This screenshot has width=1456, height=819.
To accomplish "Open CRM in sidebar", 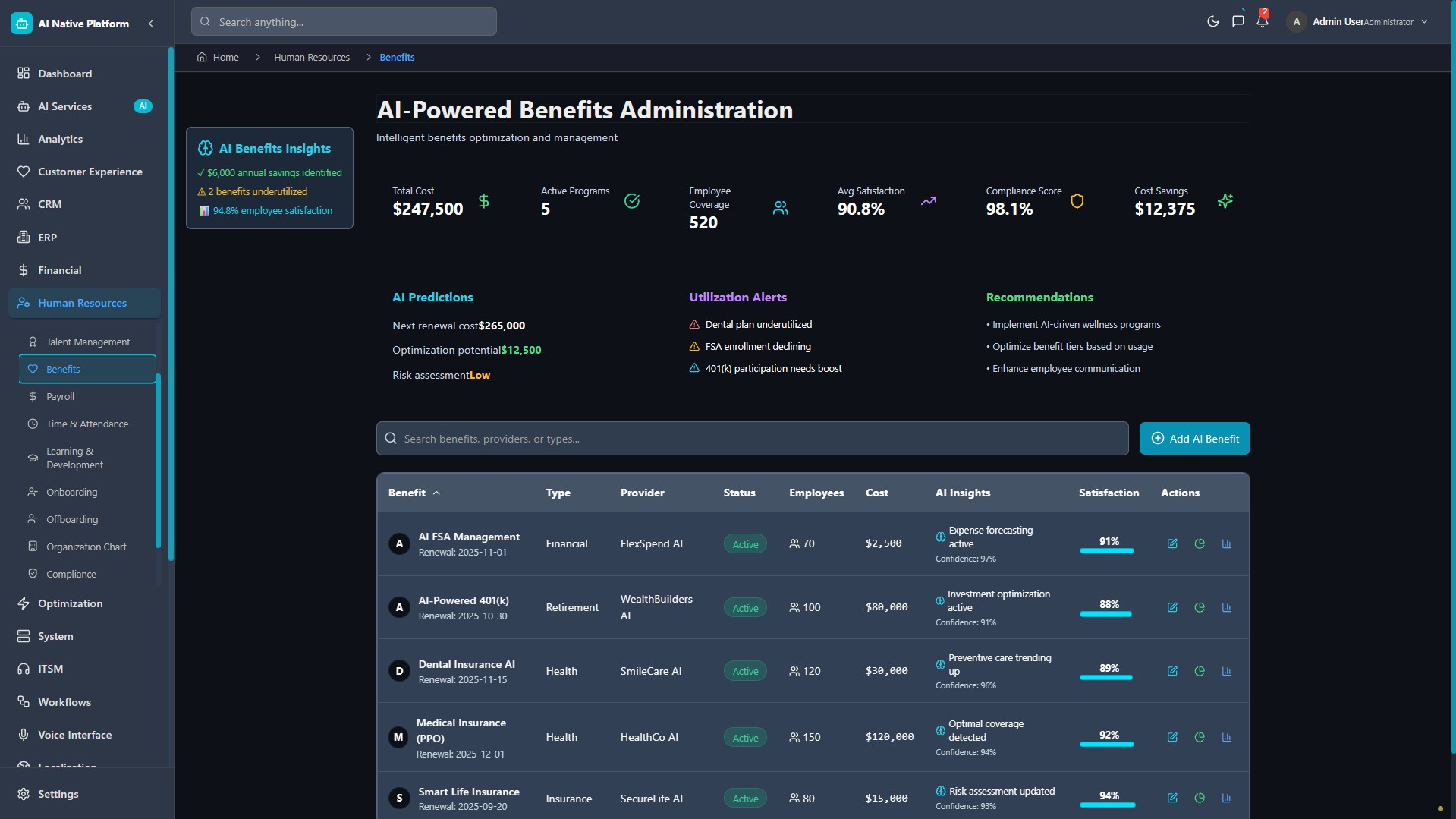I will [x=84, y=204].
